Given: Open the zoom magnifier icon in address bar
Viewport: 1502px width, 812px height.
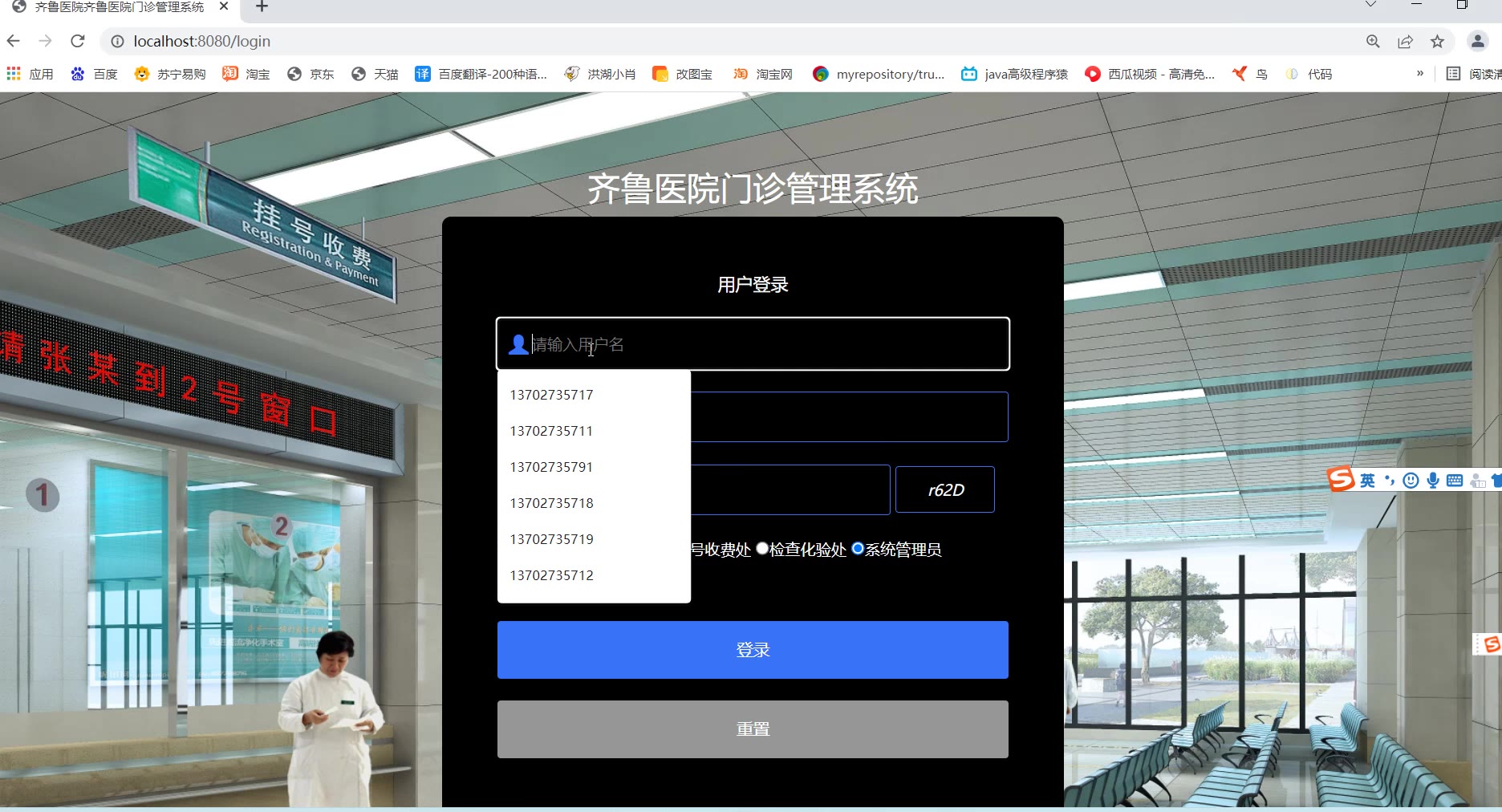Looking at the screenshot, I should pos(1373,41).
